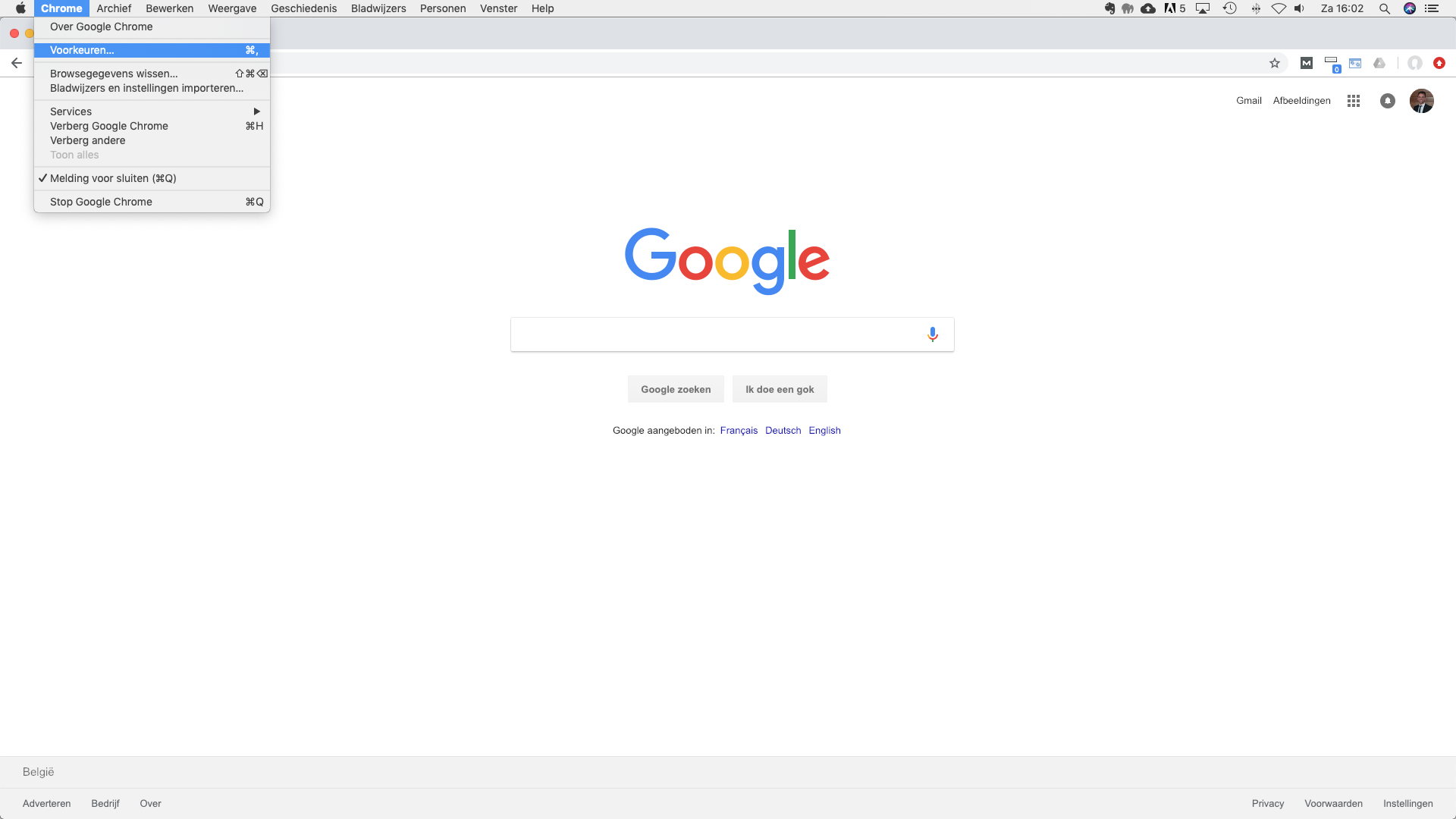This screenshot has width=1456, height=819.
Task: Select Verberg andere
Action: click(x=152, y=140)
